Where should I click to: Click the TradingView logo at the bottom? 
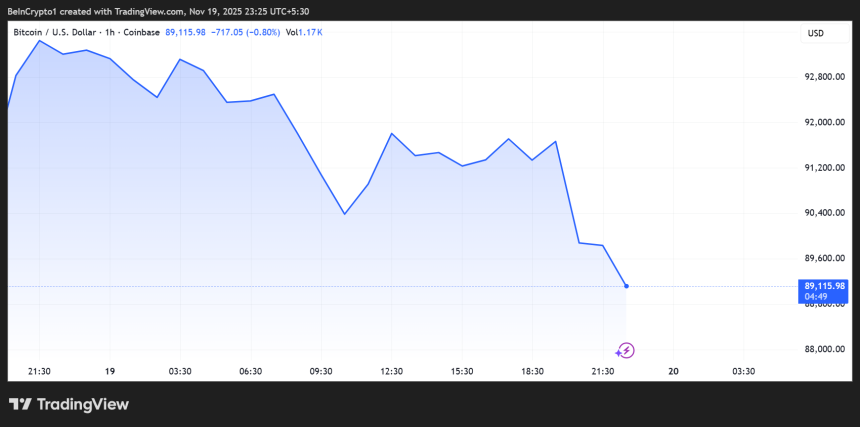(69, 404)
